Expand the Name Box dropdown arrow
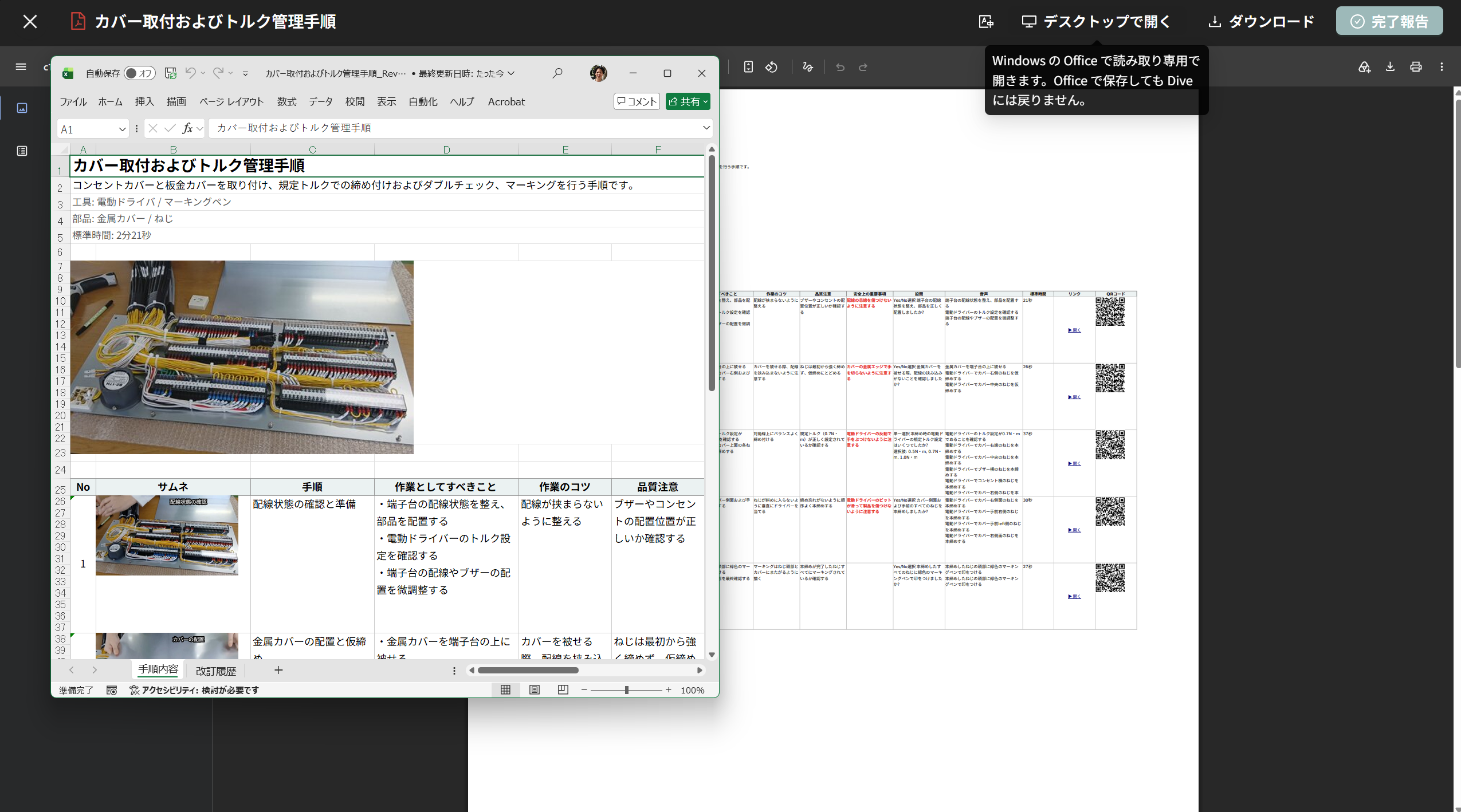 [122, 129]
